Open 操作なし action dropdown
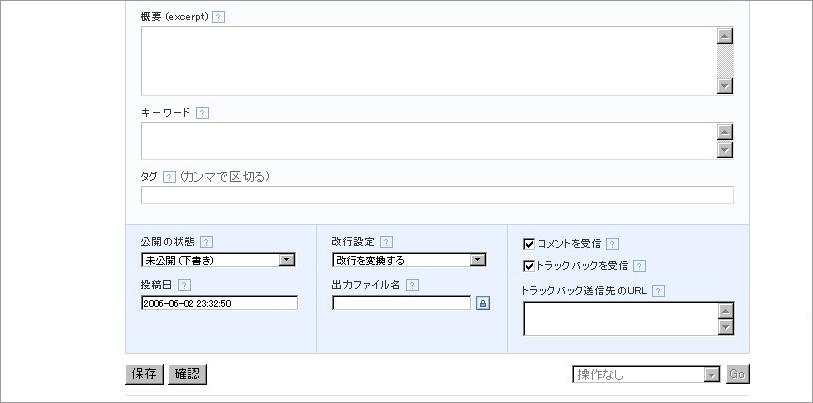Viewport: 813px width, 403px height. [x=647, y=374]
